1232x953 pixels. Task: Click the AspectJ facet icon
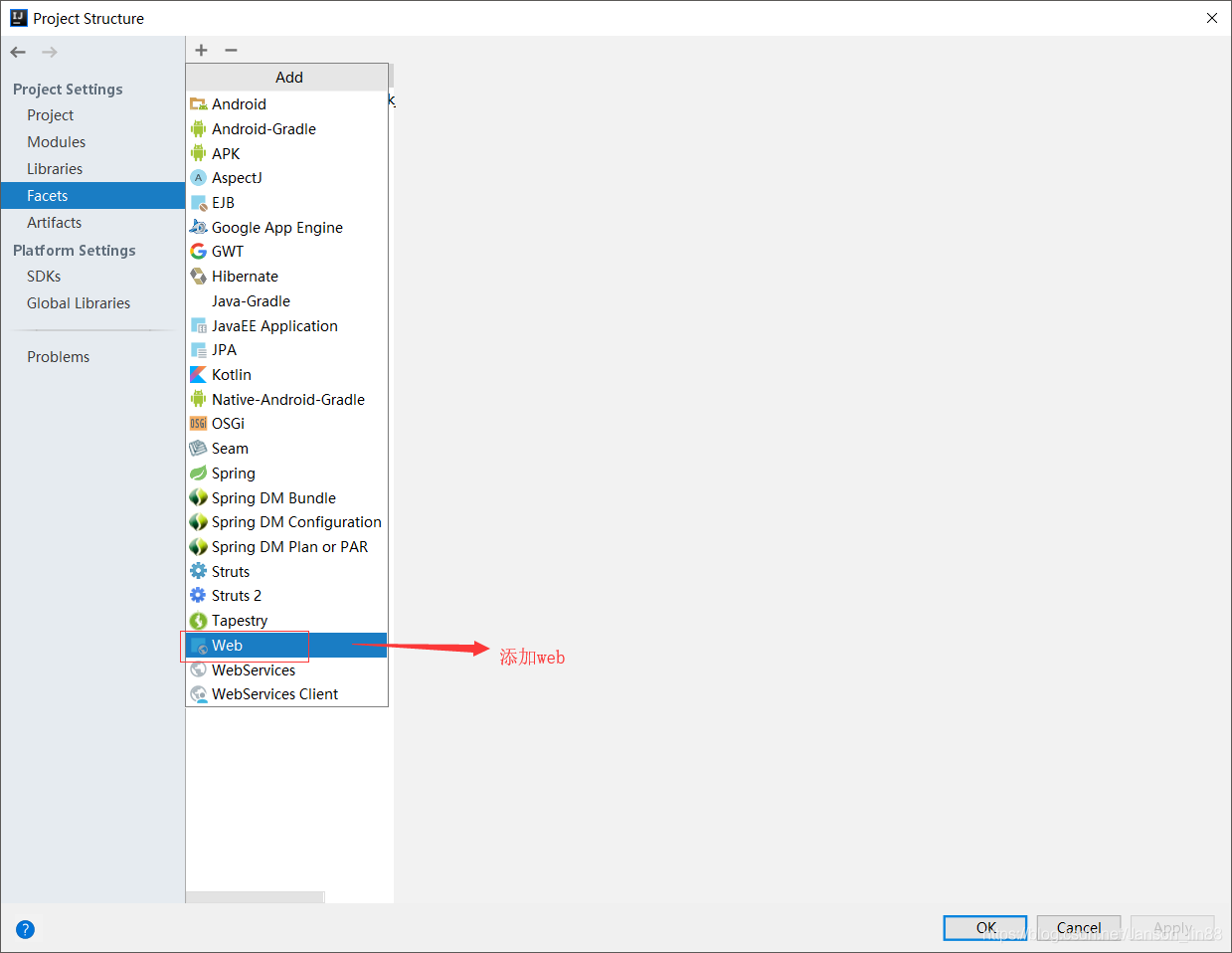pos(198,178)
